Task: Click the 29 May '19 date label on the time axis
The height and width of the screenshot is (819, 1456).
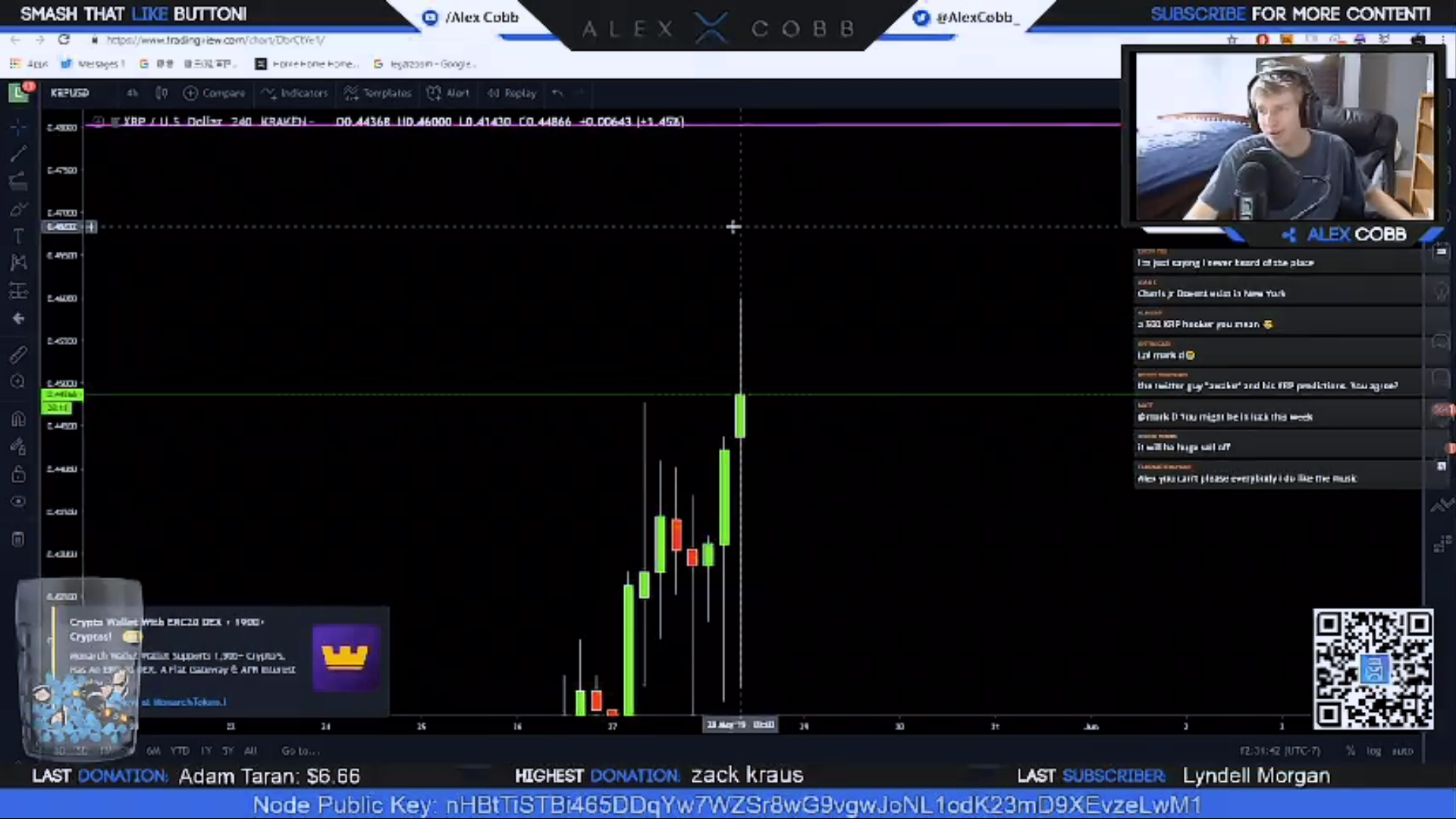Action: tap(740, 725)
